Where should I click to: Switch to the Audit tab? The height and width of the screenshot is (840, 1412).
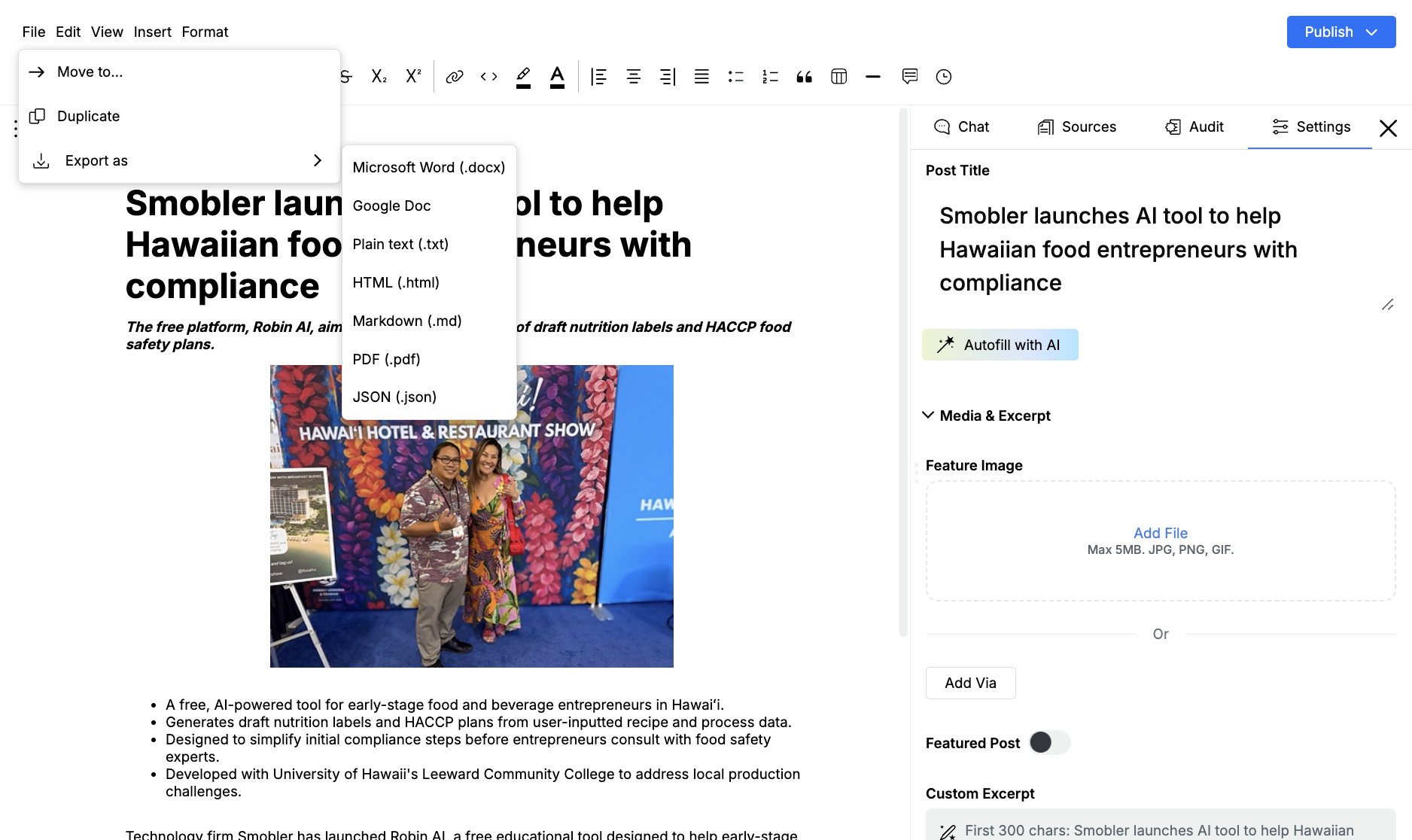pos(1194,126)
